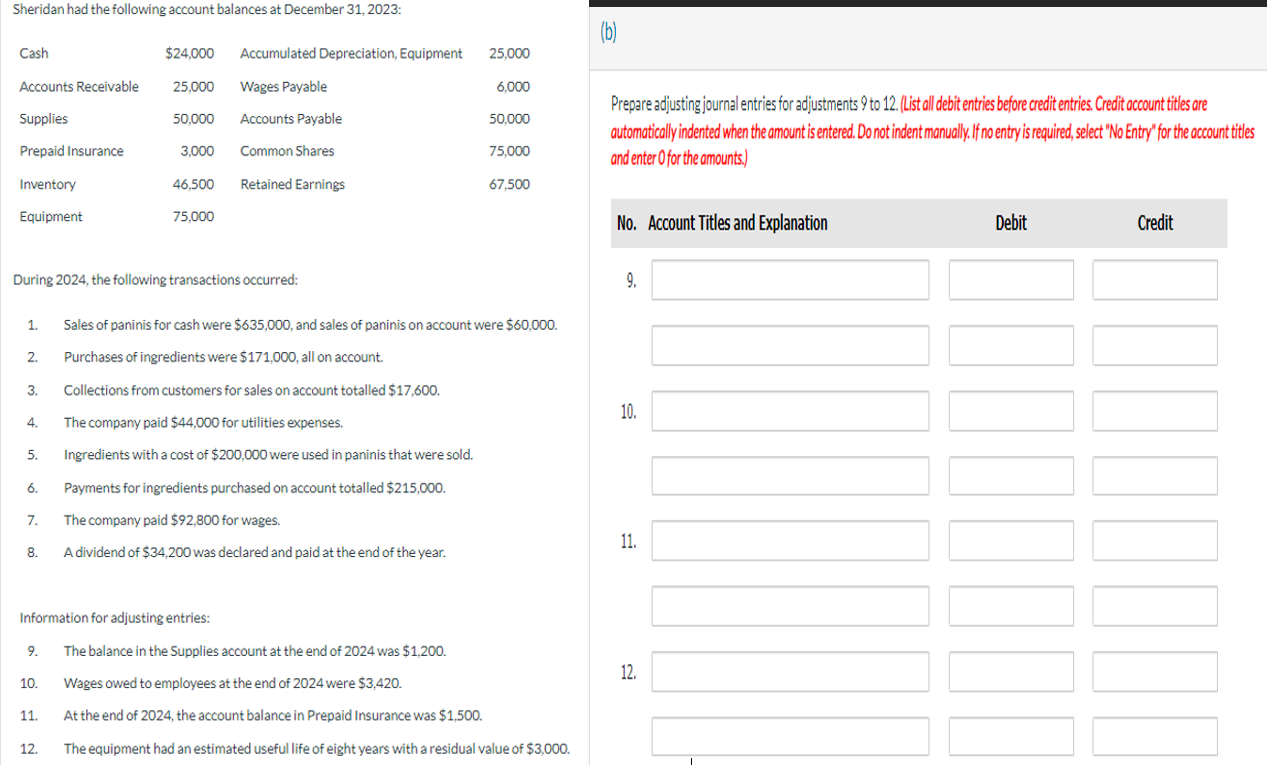Screen dimensions: 1267x765
Task: Click the Debit field on entry 10 second line
Action: pos(1010,476)
